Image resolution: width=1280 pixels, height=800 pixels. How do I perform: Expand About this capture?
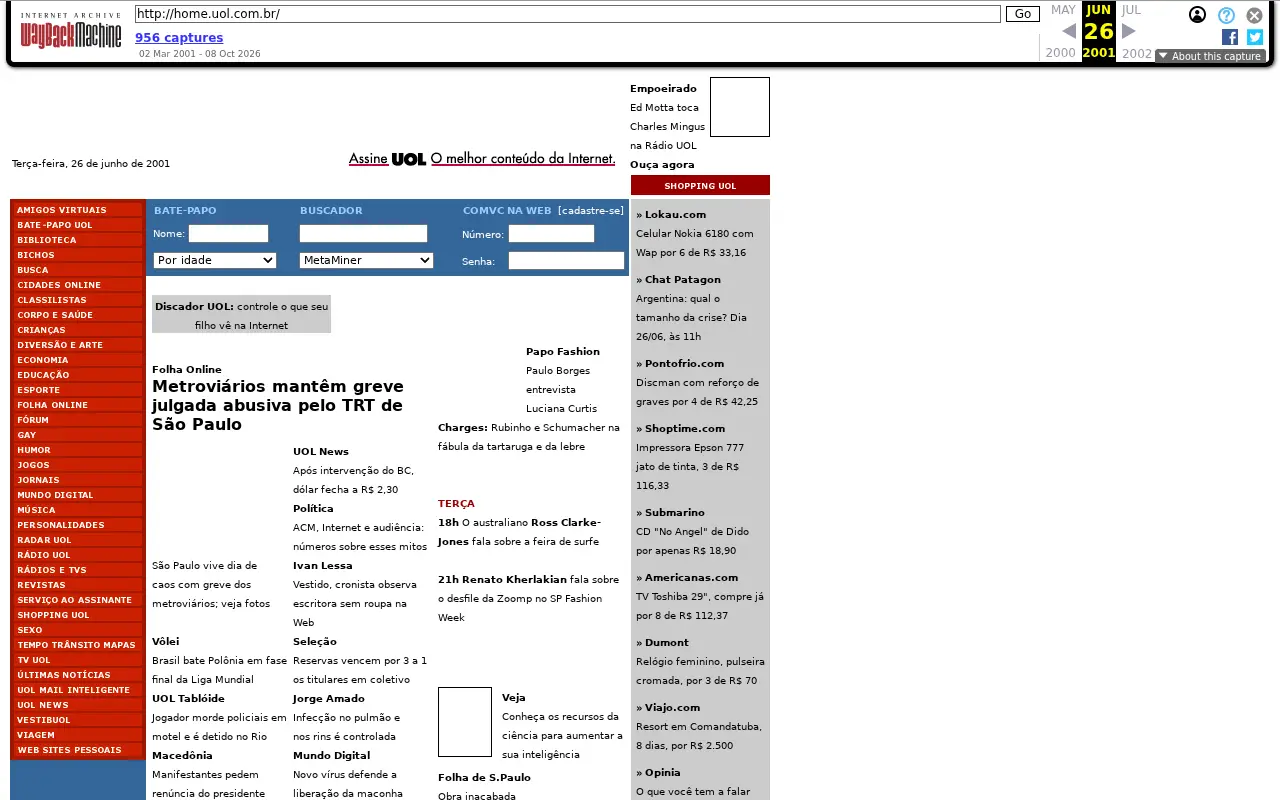(x=1210, y=56)
